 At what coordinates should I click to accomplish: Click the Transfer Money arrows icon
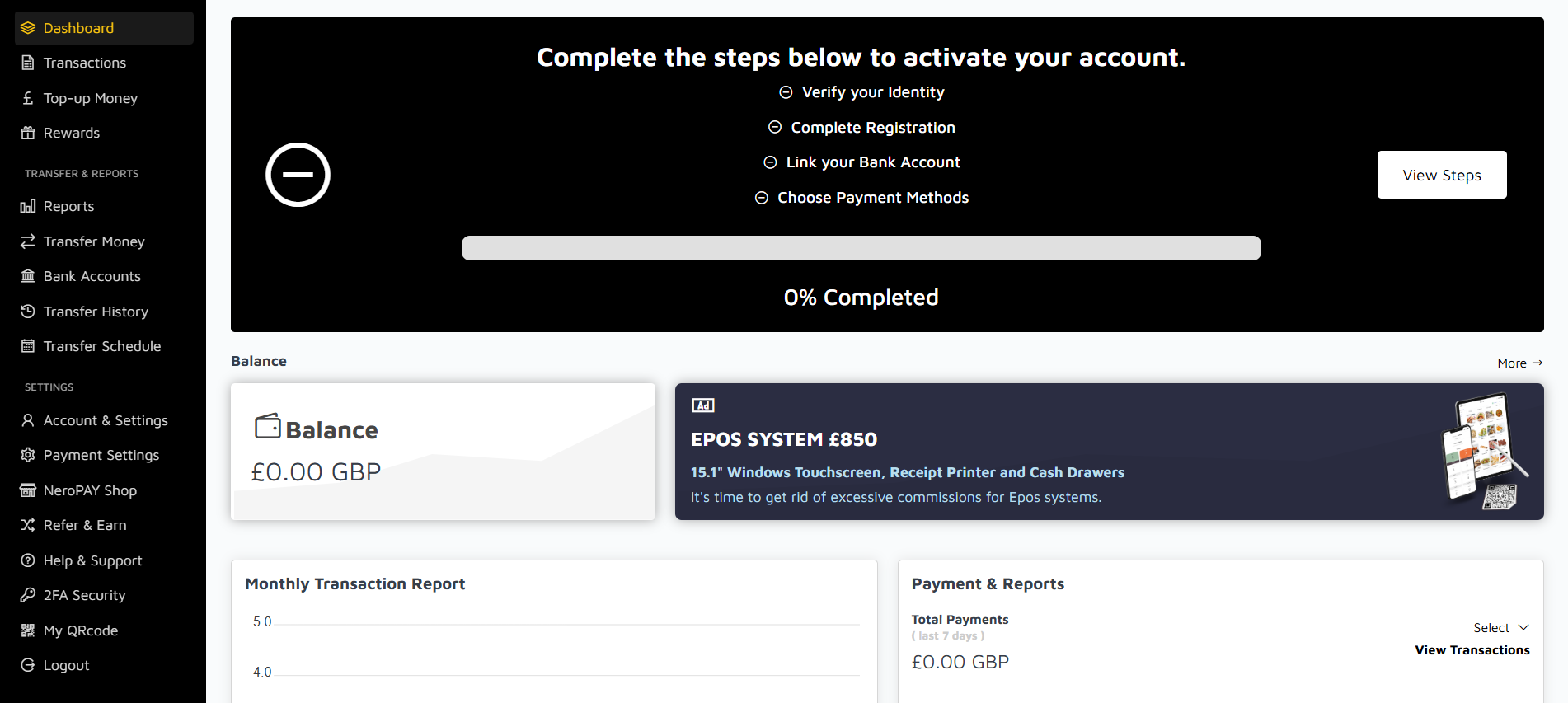click(x=28, y=241)
